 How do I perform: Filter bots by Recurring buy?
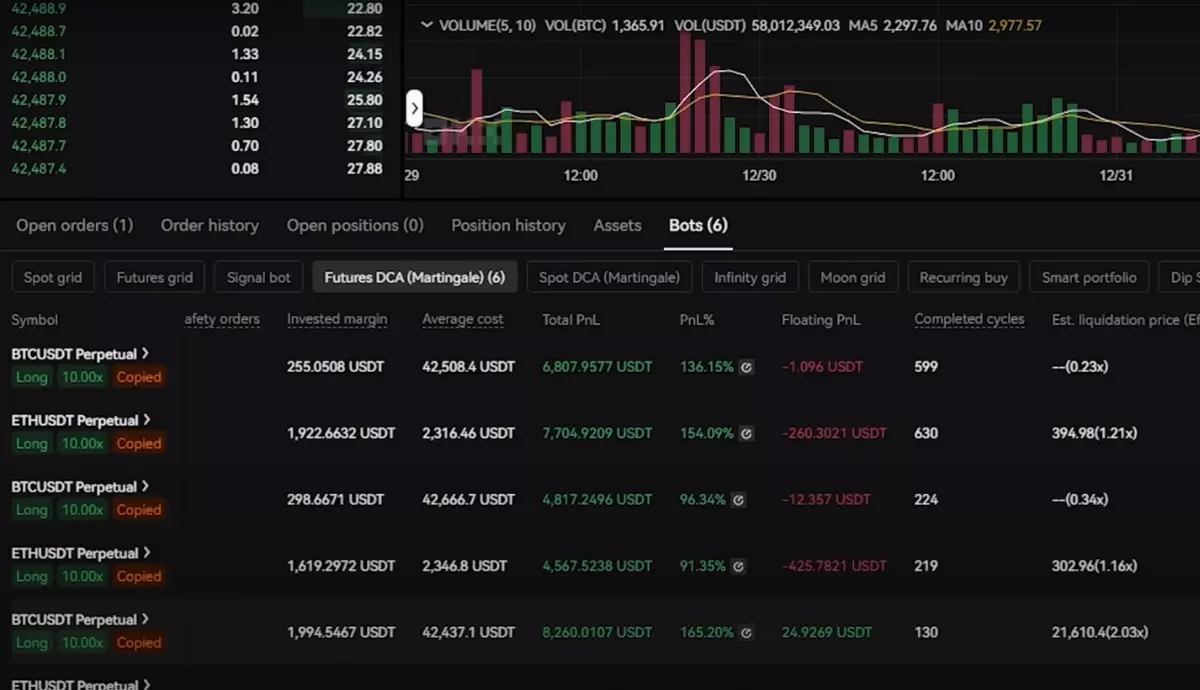pyautogui.click(x=964, y=277)
